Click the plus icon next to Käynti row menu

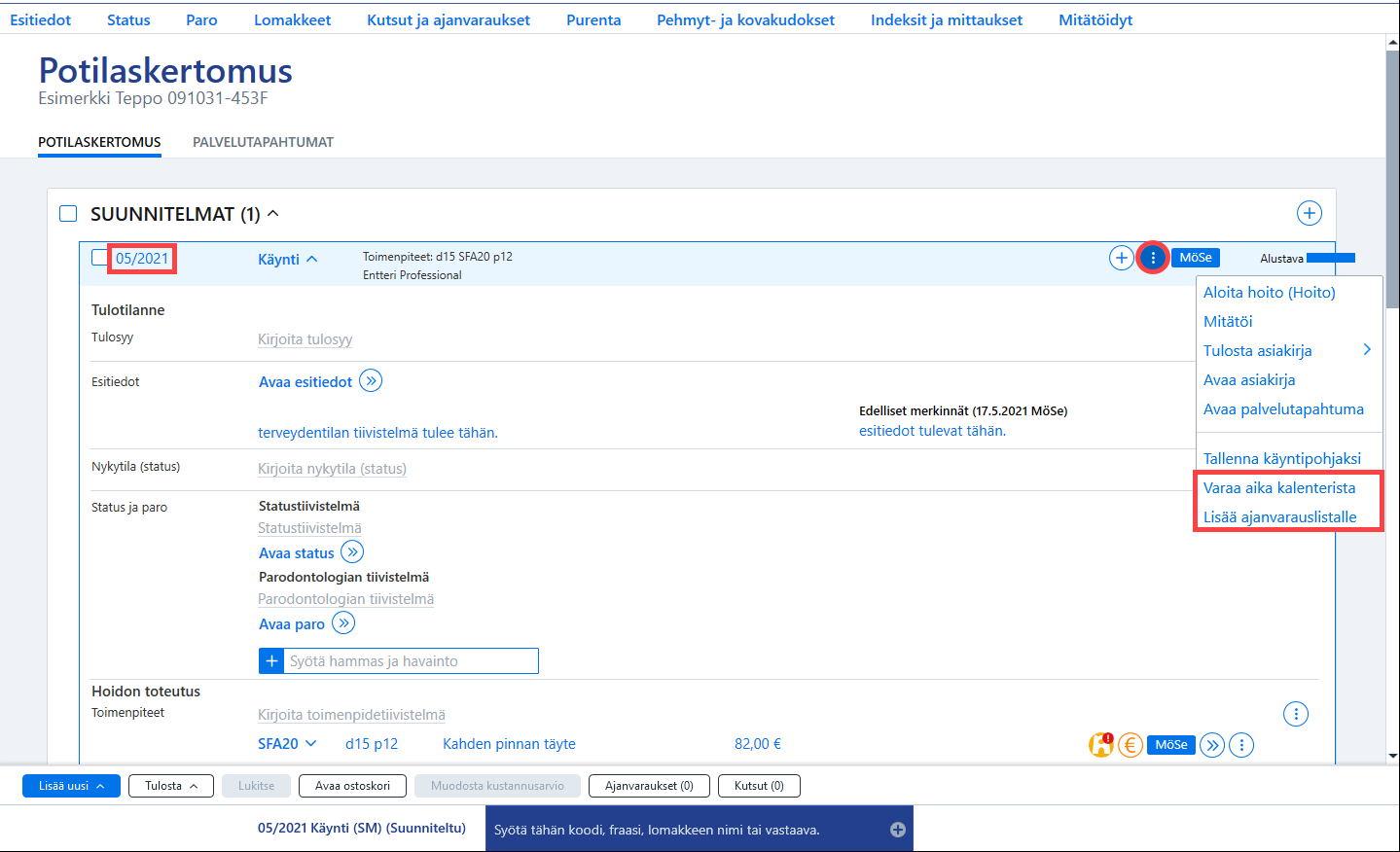coord(1122,258)
